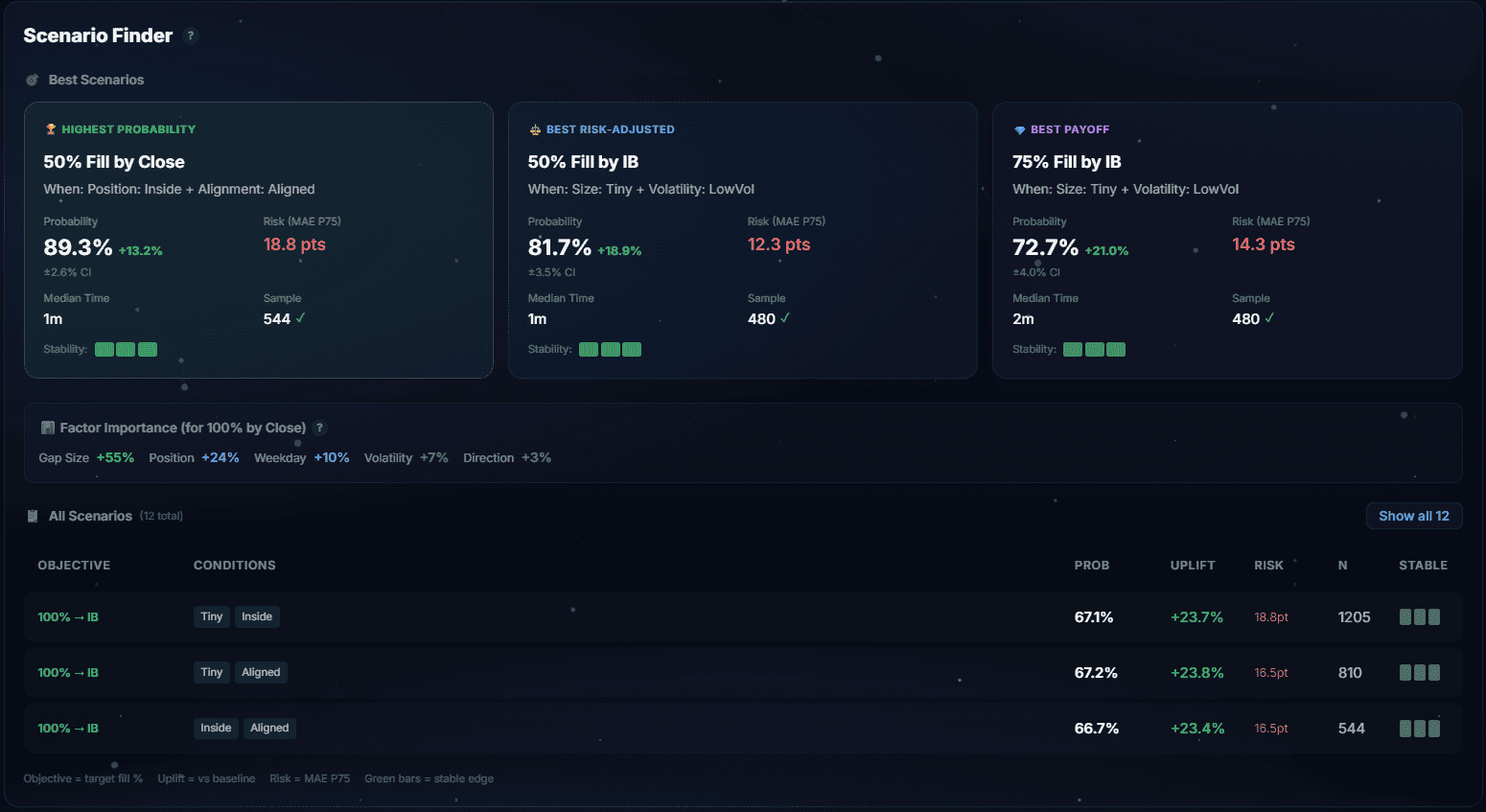Click the scales icon for Best Risk-Adjusted
This screenshot has height=812, width=1486.
point(535,129)
